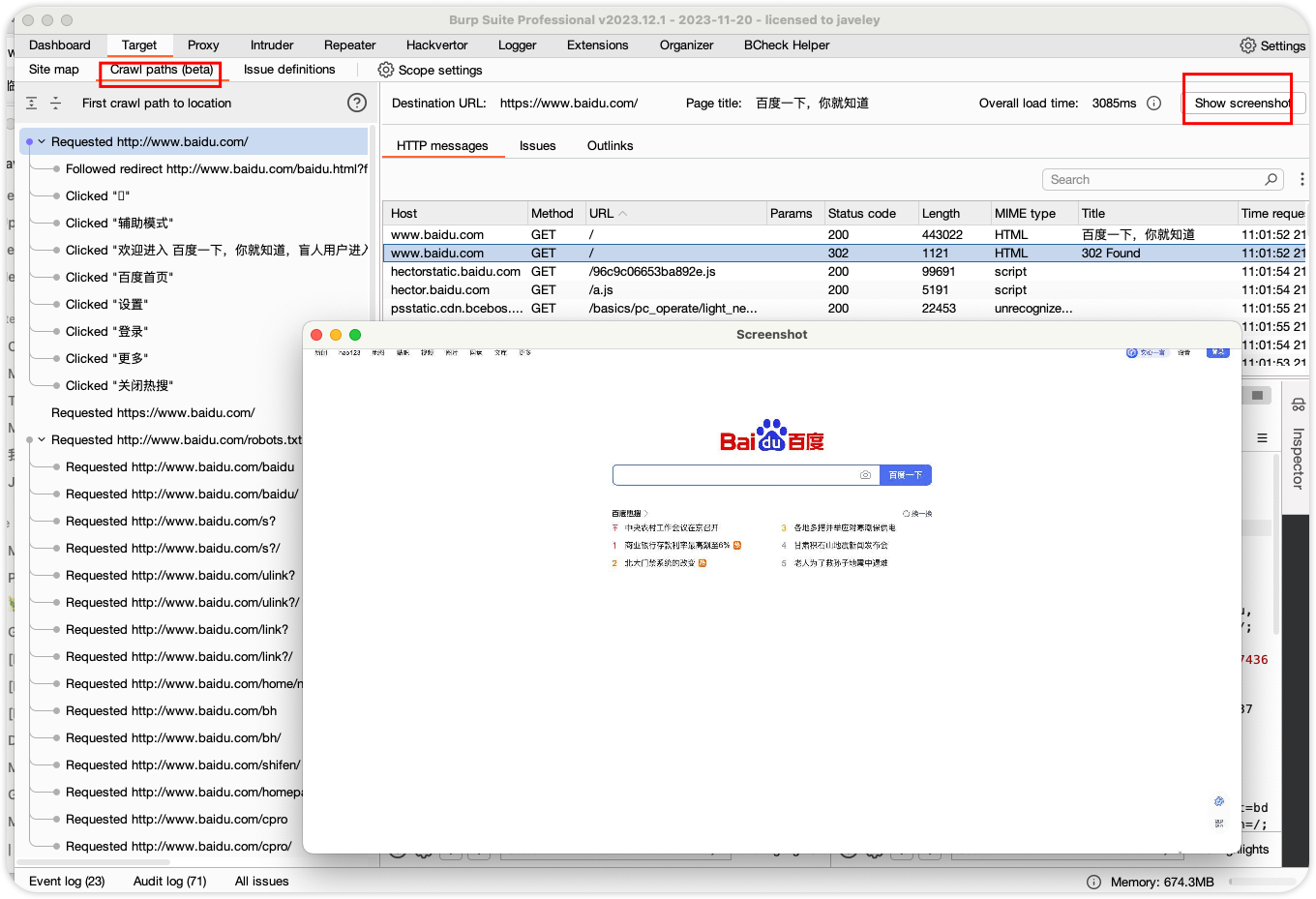Select Requested http://www.baidu.com/cpro row
Viewport: 1316px width, 899px height.
coord(177,820)
